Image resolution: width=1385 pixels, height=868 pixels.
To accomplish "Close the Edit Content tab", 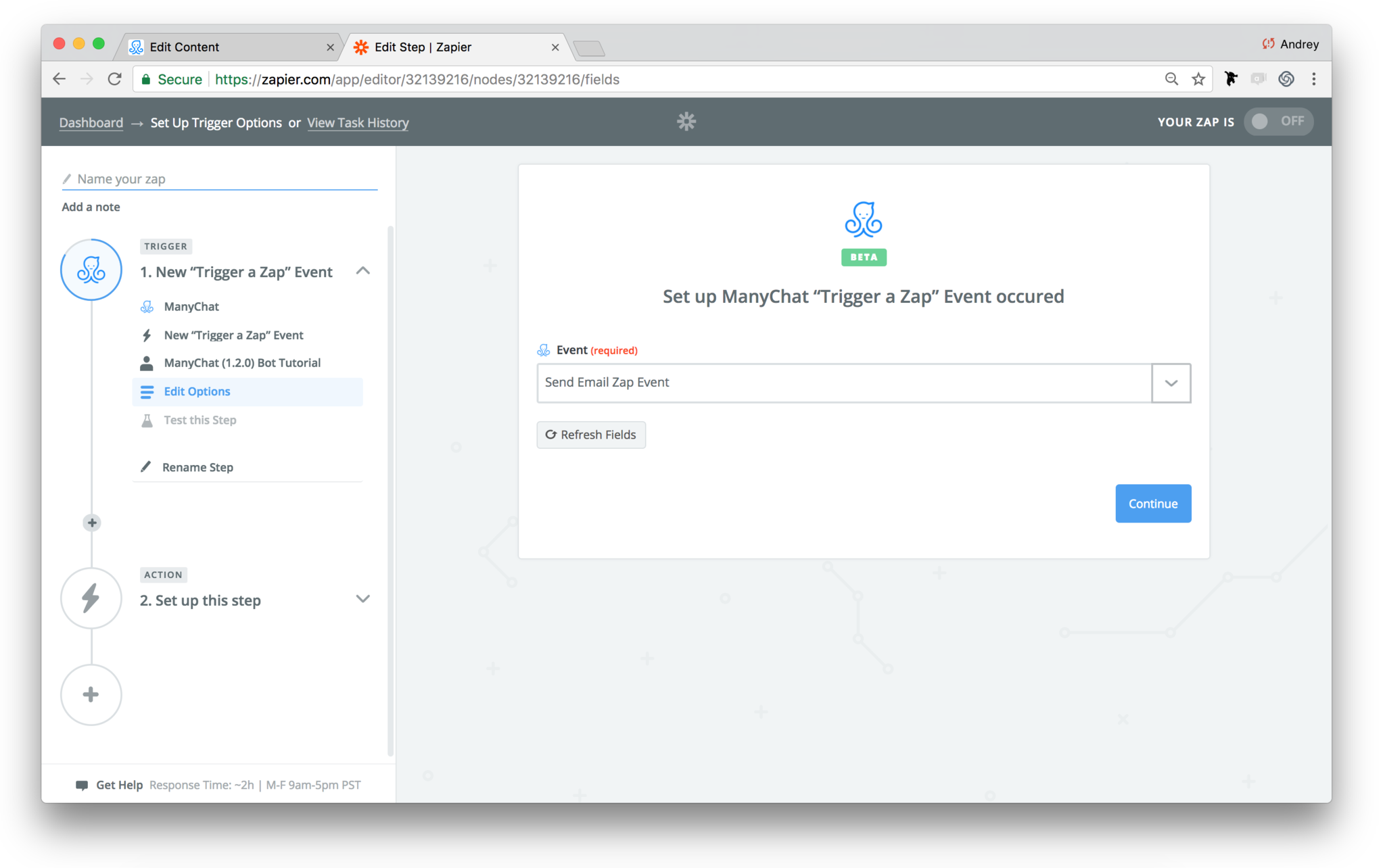I will pos(330,47).
